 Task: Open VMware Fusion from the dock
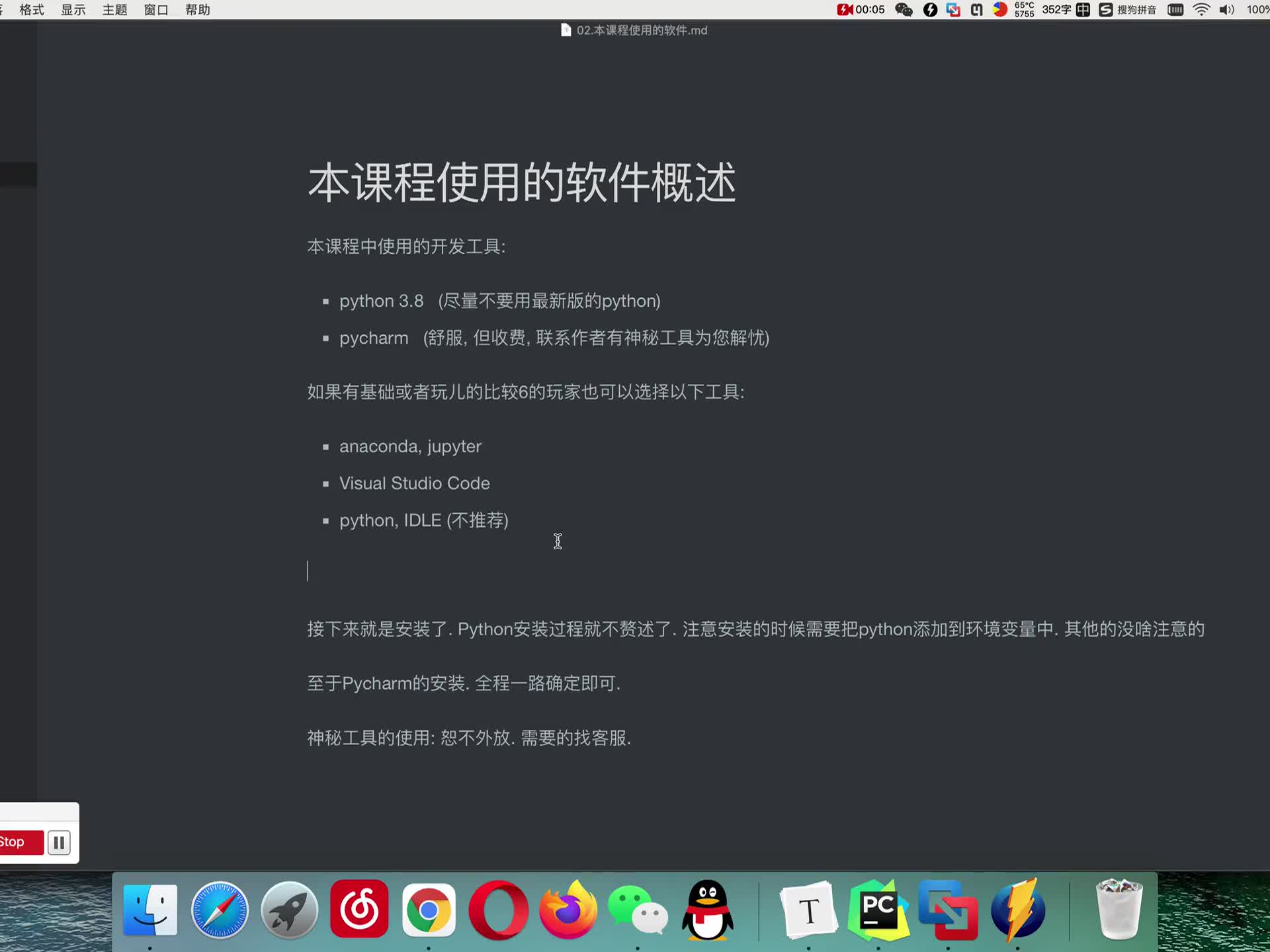(948, 910)
